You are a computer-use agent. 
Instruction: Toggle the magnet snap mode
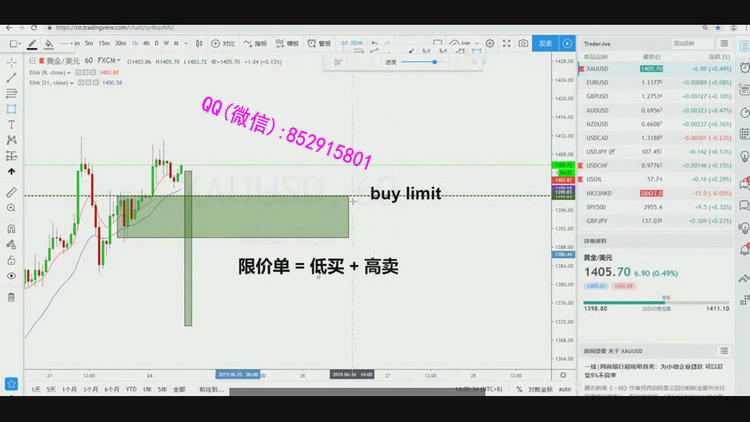pos(11,228)
